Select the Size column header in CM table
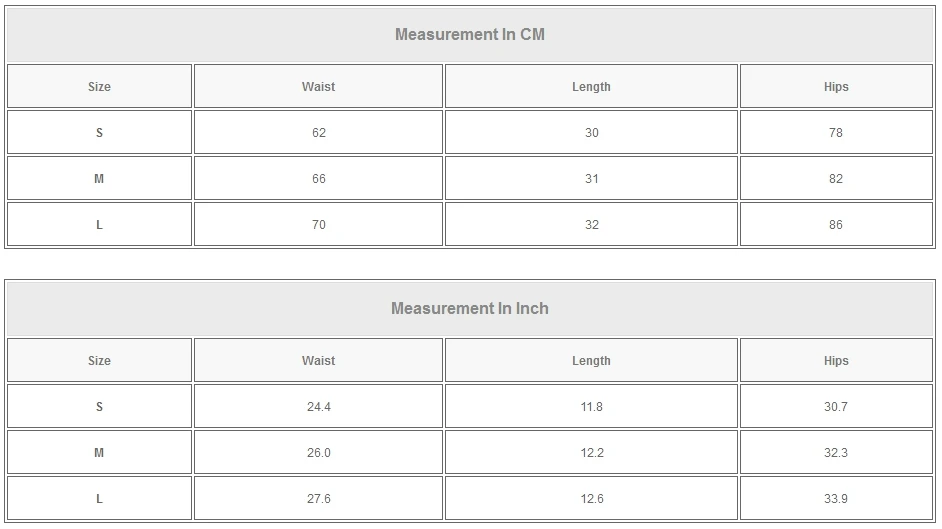Viewport: 942px width, 529px height. tap(99, 87)
